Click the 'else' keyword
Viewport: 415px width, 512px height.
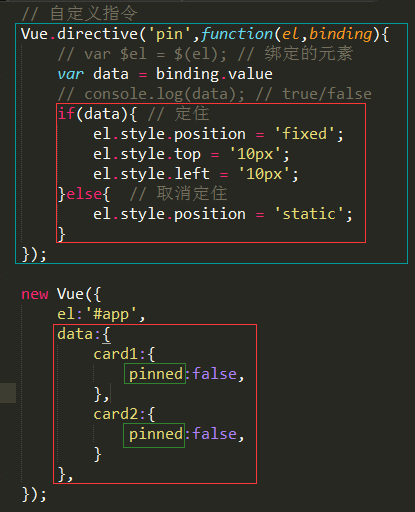tap(84, 194)
